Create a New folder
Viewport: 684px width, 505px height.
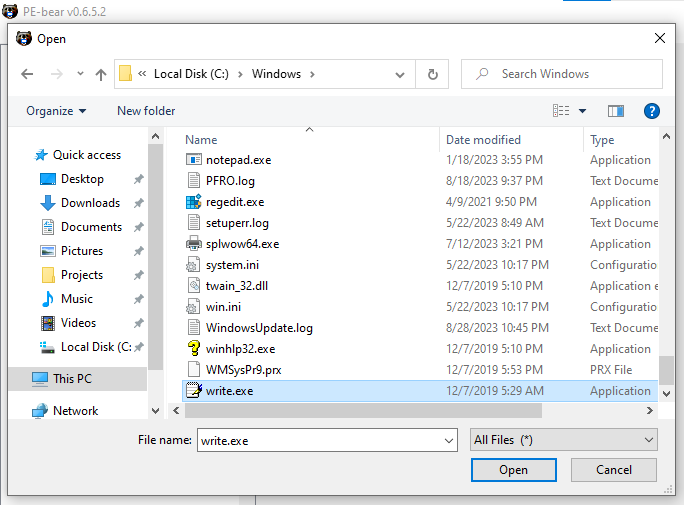pos(146,111)
